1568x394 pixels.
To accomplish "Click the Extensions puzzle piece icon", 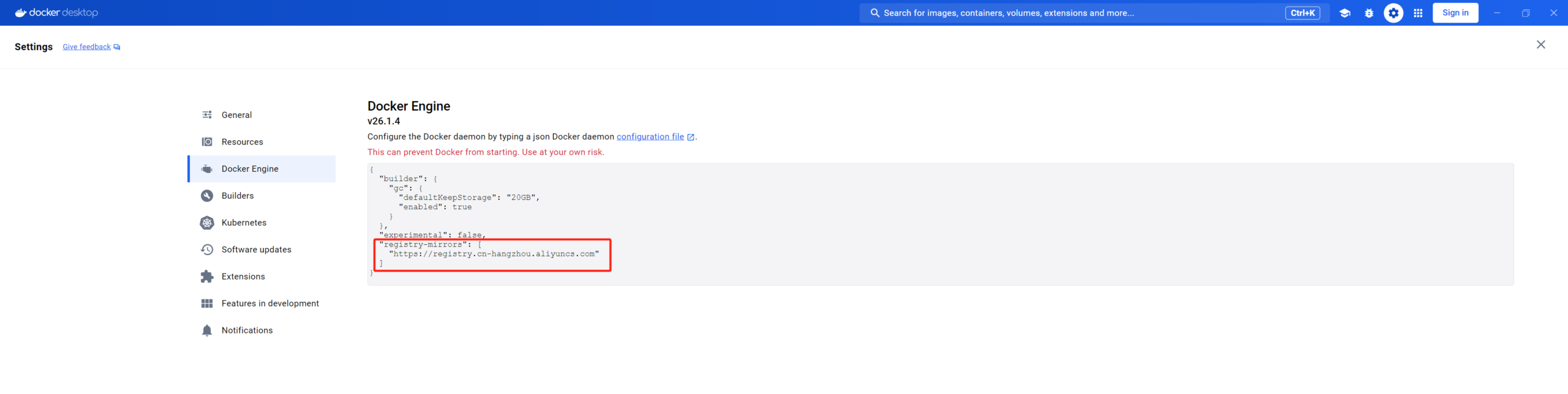I will coord(207,277).
